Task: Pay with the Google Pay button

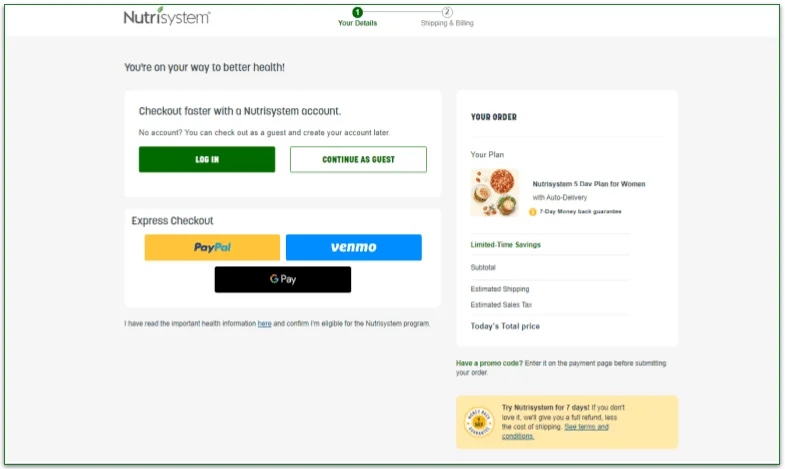Action: click(x=283, y=279)
